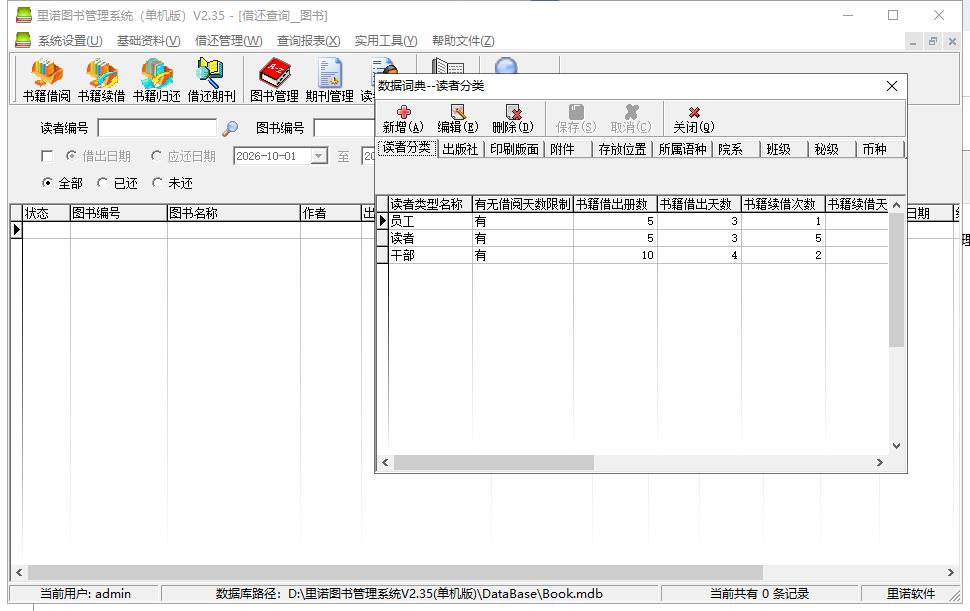The width and height of the screenshot is (970, 611).
Task: Open the 2026-10-01 date dropdown
Action: 319,156
